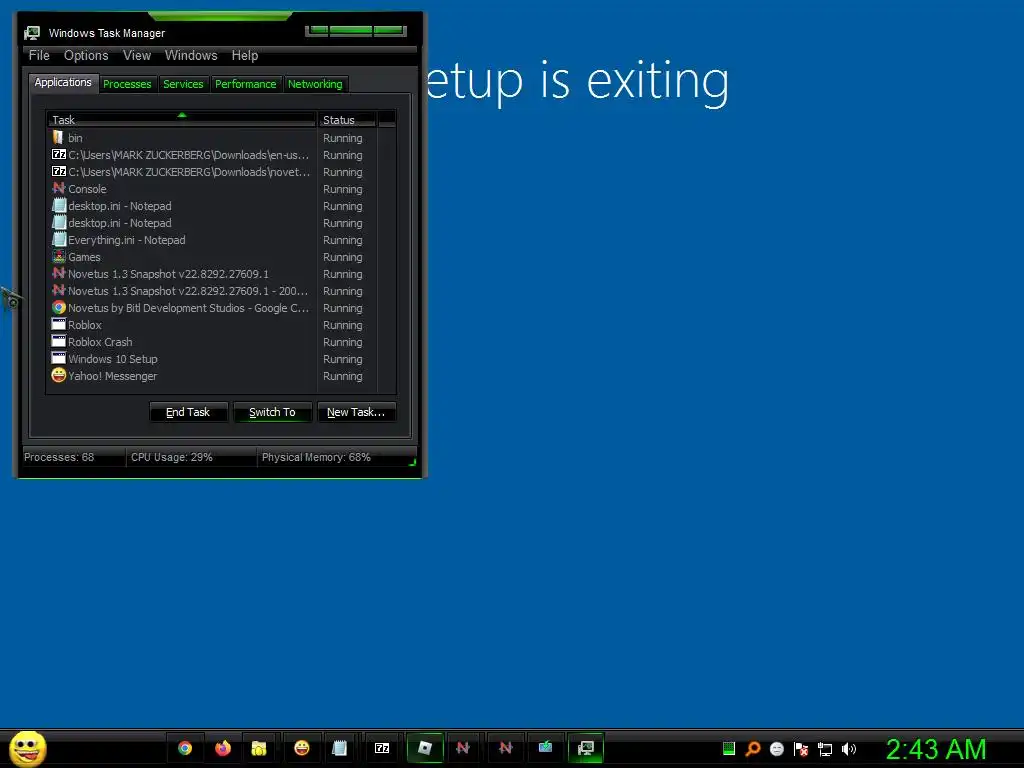Sort by the Status column header
The height and width of the screenshot is (768, 1024).
tap(347, 120)
